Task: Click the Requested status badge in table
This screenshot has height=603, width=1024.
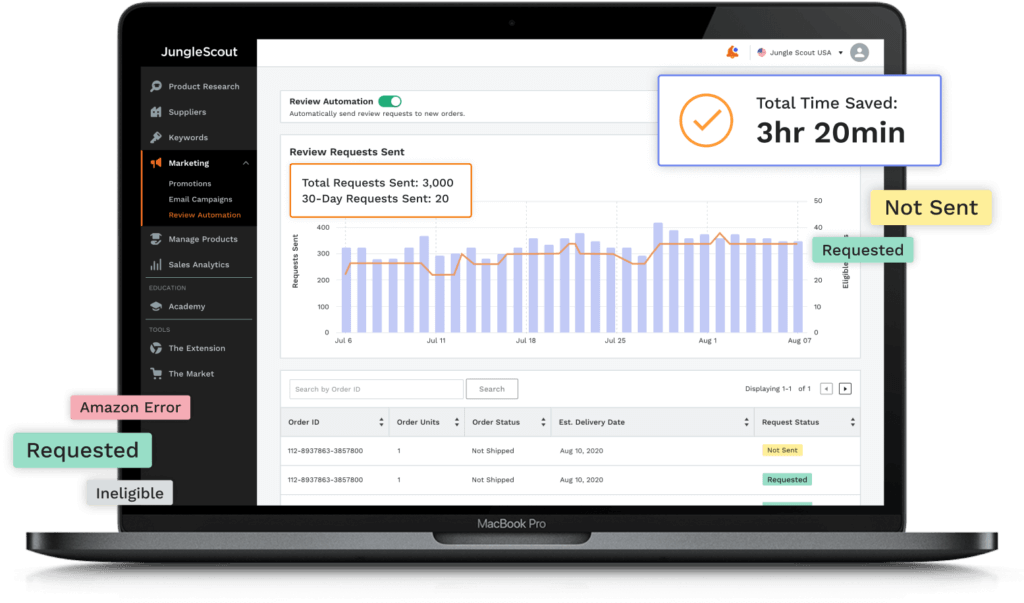Action: pos(787,480)
